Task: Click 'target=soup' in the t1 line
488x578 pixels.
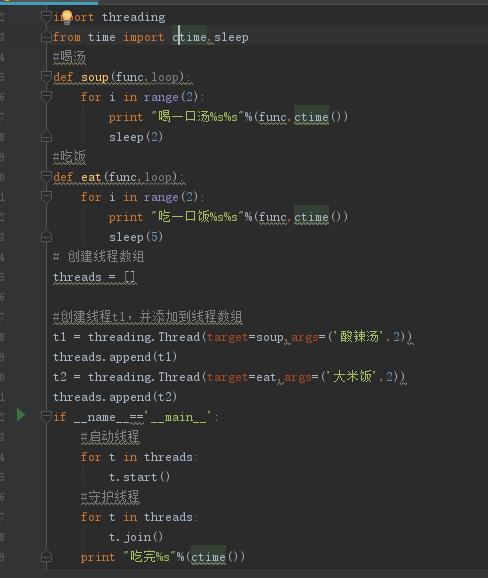Action: point(245,337)
